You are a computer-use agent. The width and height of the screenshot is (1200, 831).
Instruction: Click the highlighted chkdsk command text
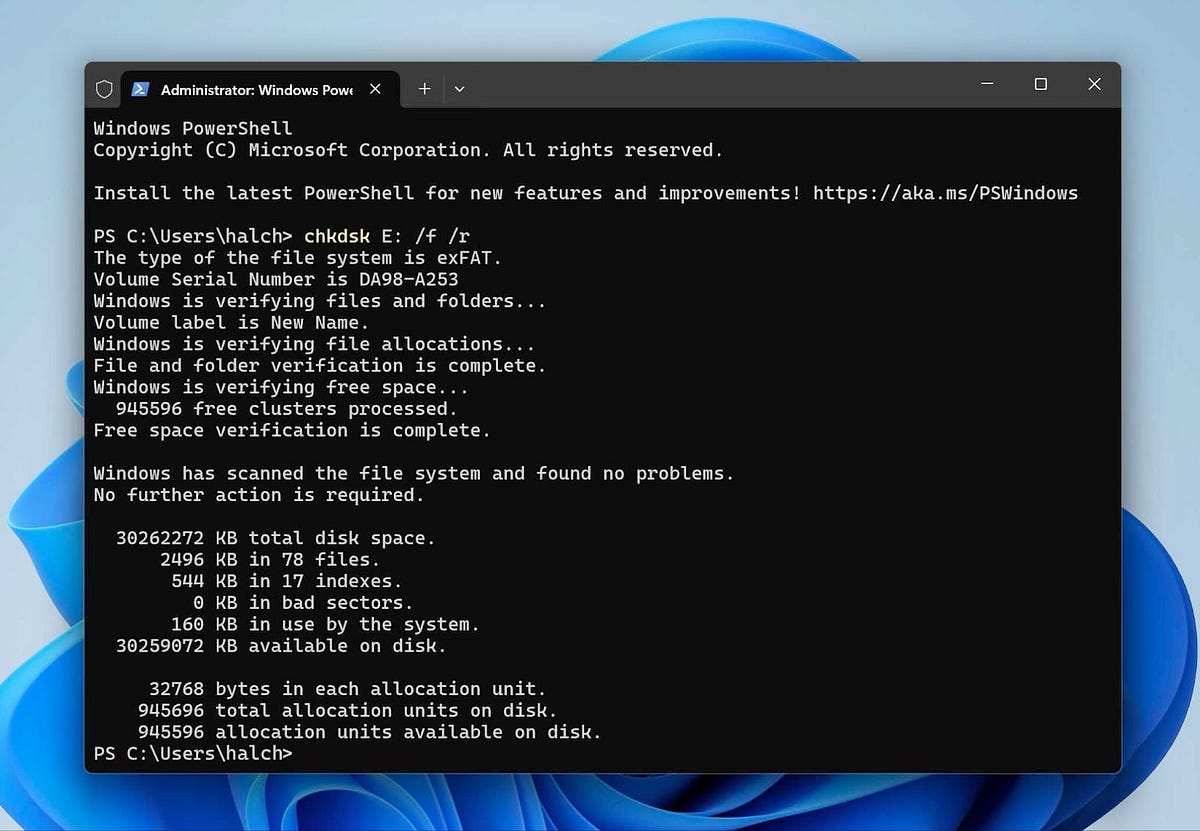(x=338, y=236)
